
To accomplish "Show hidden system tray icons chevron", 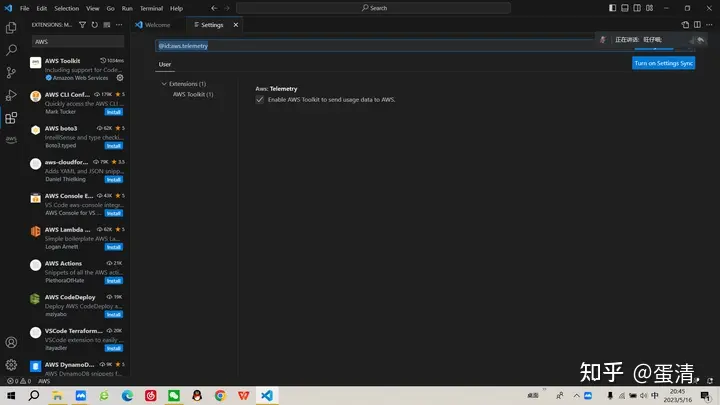I will 576,395.
